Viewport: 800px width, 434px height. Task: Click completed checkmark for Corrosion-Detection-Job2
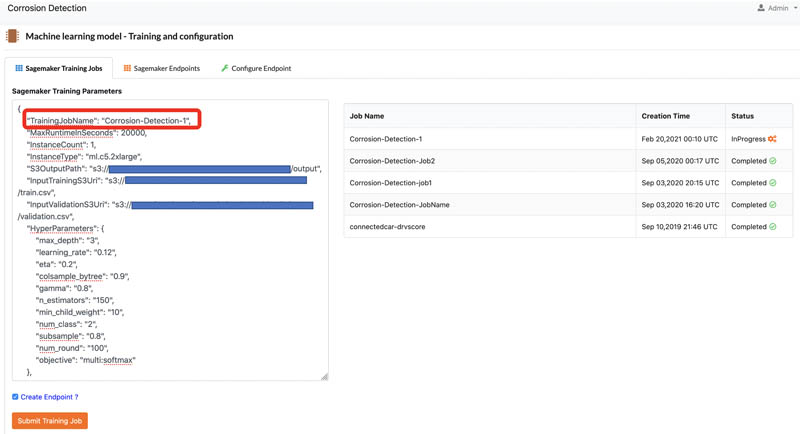[x=772, y=161]
